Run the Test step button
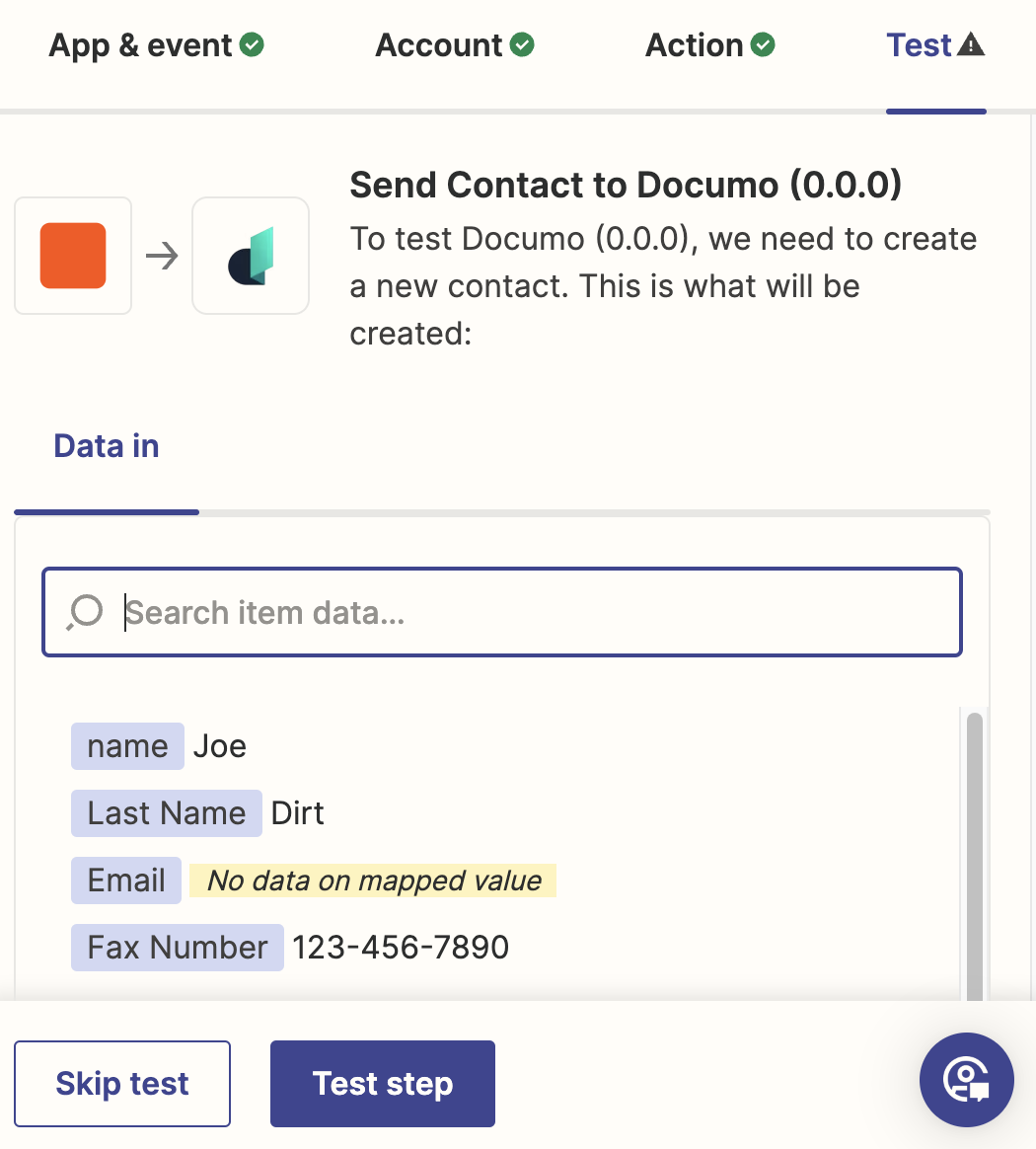This screenshot has width=1036, height=1149. click(x=383, y=1084)
